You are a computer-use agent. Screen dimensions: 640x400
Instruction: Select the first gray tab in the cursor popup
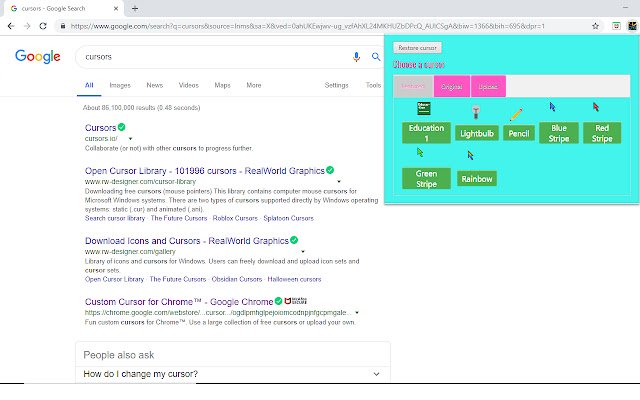tap(413, 86)
